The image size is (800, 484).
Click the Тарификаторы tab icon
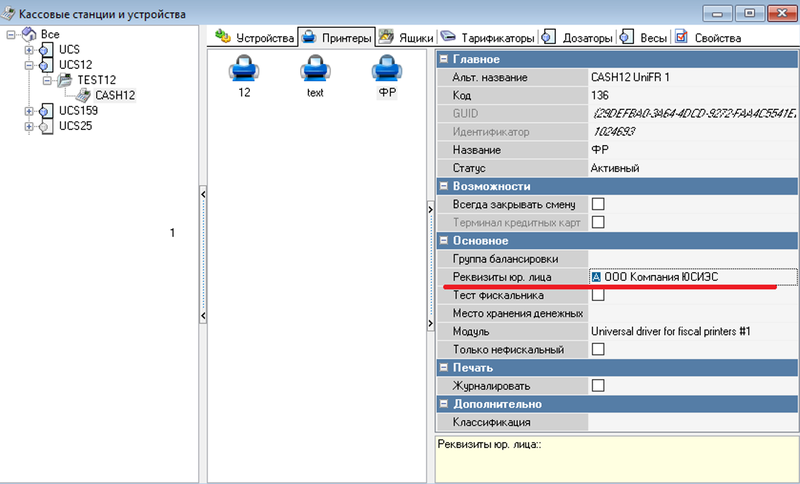pos(447,36)
